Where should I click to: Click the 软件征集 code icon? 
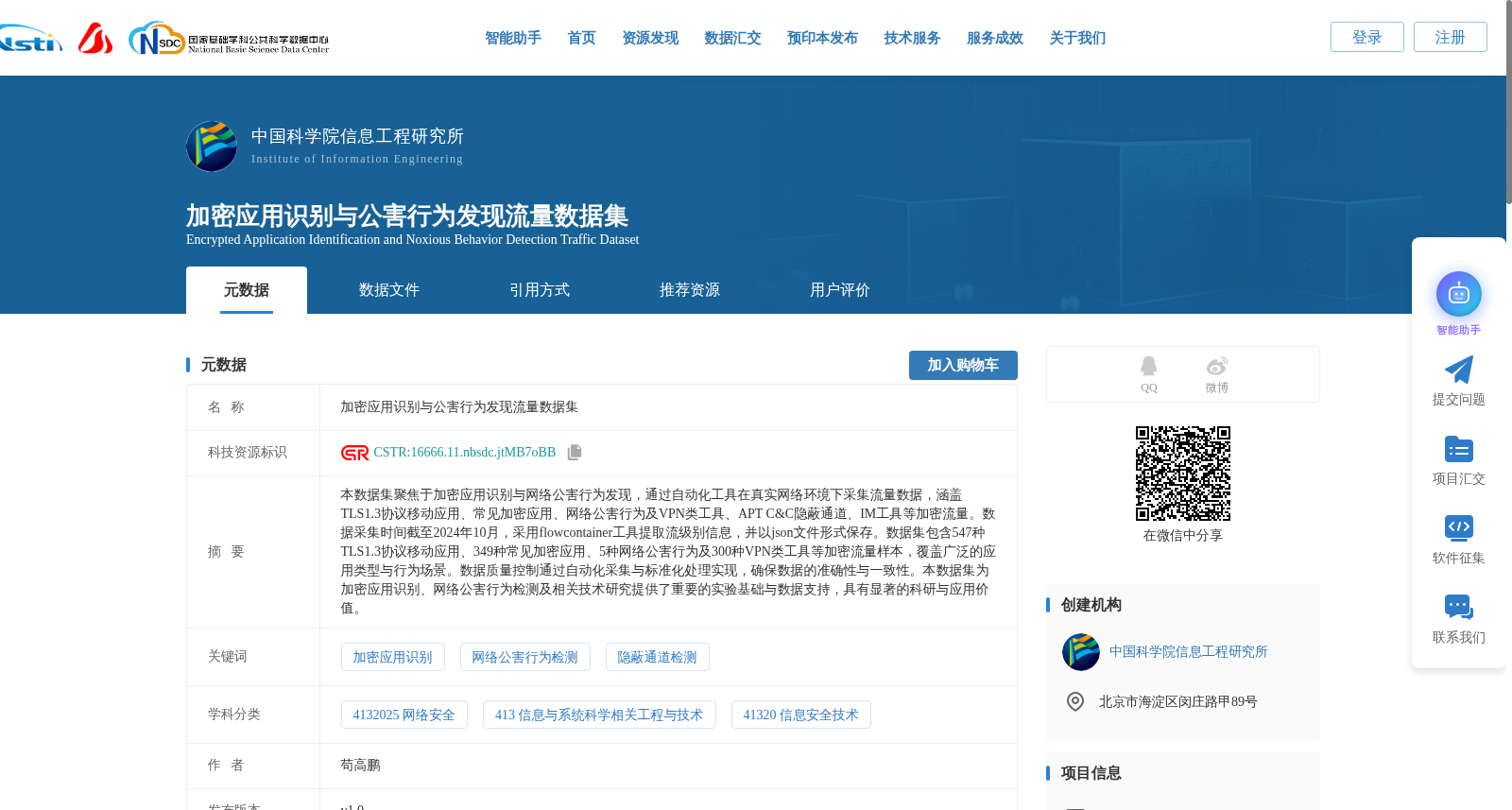1458,527
